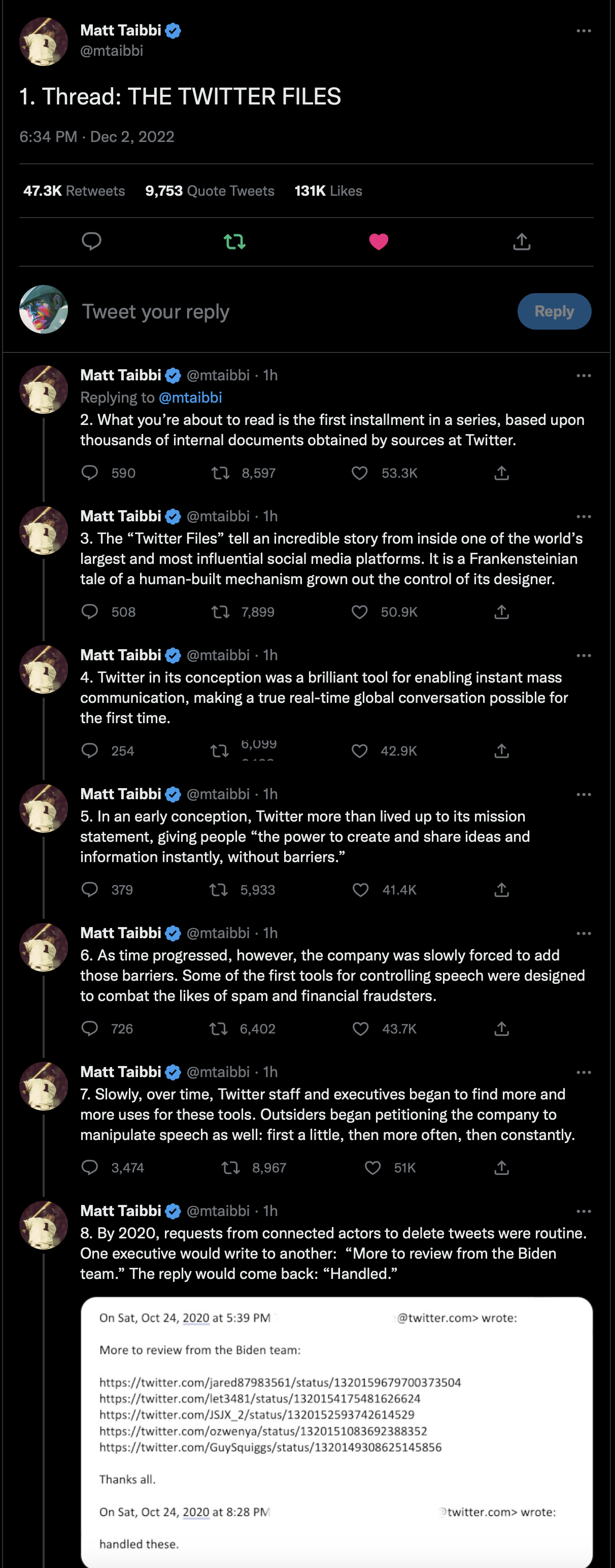Like tweet 7 showing 51K likes
This screenshot has width=615, height=1568.
(x=372, y=1167)
